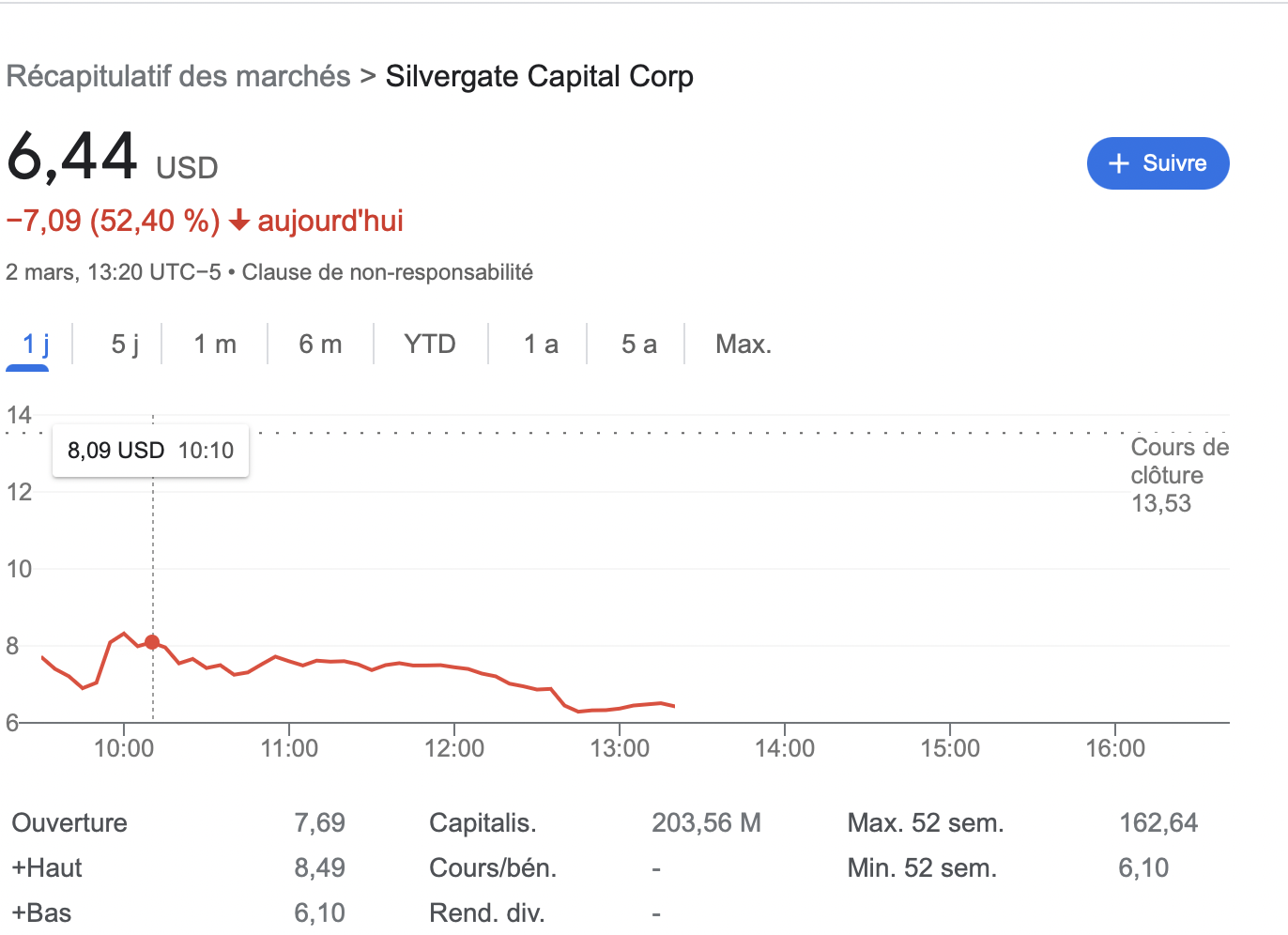This screenshot has height=935, width=1288.
Task: Click the 13:00 time axis label
Action: click(620, 748)
